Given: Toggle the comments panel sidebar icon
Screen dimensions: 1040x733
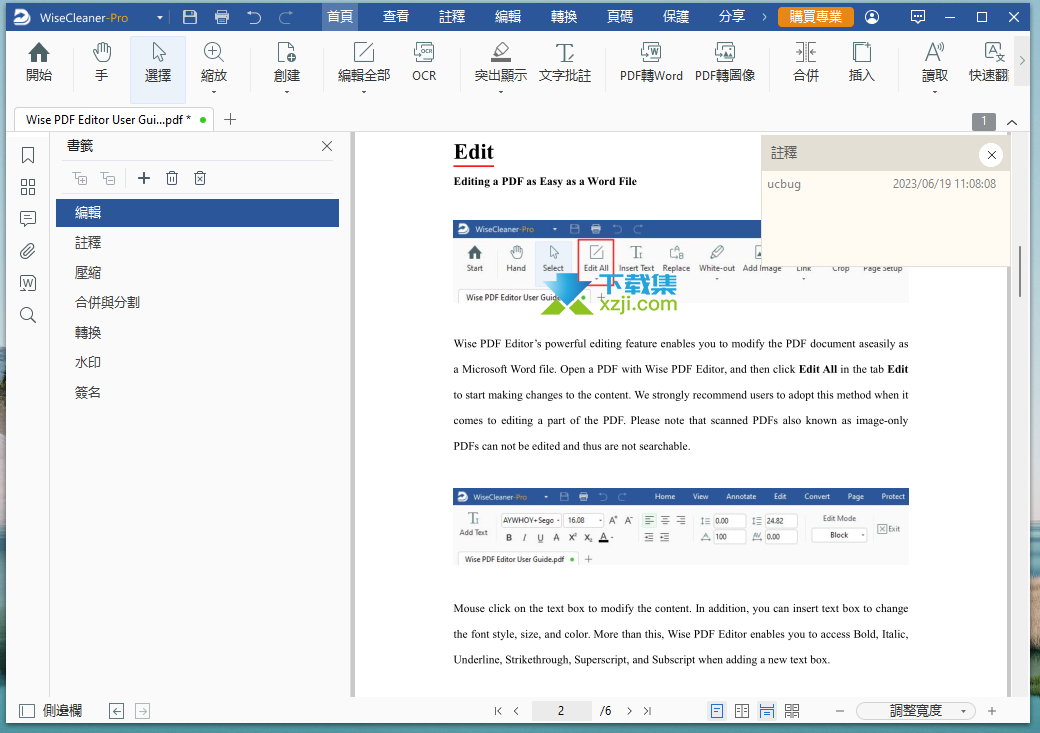Looking at the screenshot, I should pyautogui.click(x=28, y=219).
